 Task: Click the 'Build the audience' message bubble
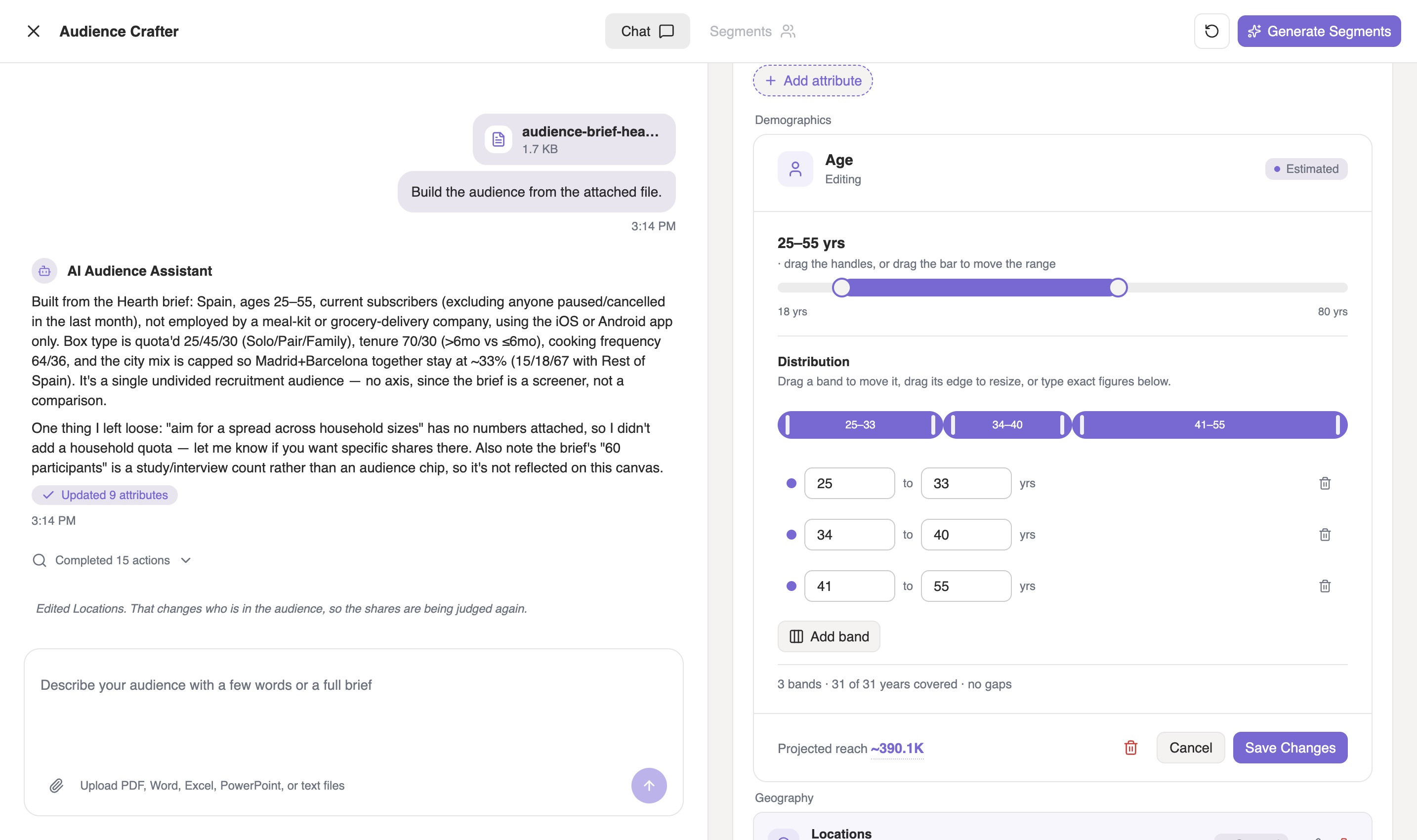click(536, 192)
